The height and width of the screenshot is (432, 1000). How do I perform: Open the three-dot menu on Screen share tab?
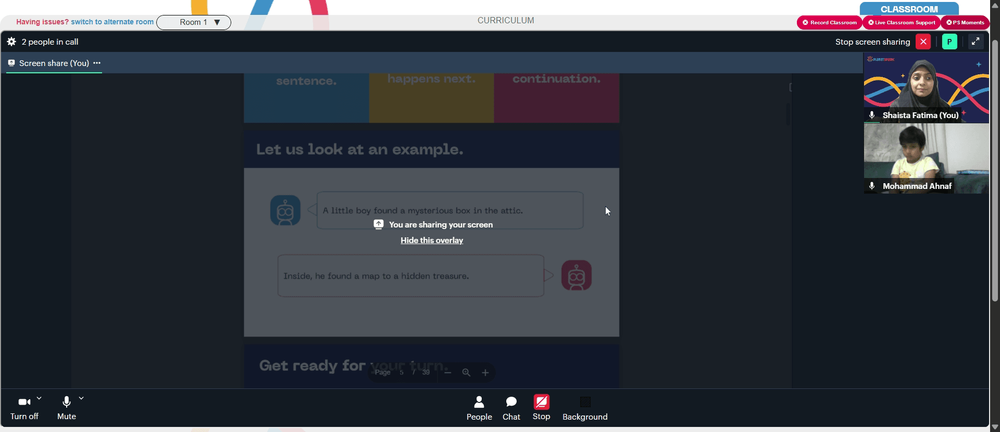(97, 63)
